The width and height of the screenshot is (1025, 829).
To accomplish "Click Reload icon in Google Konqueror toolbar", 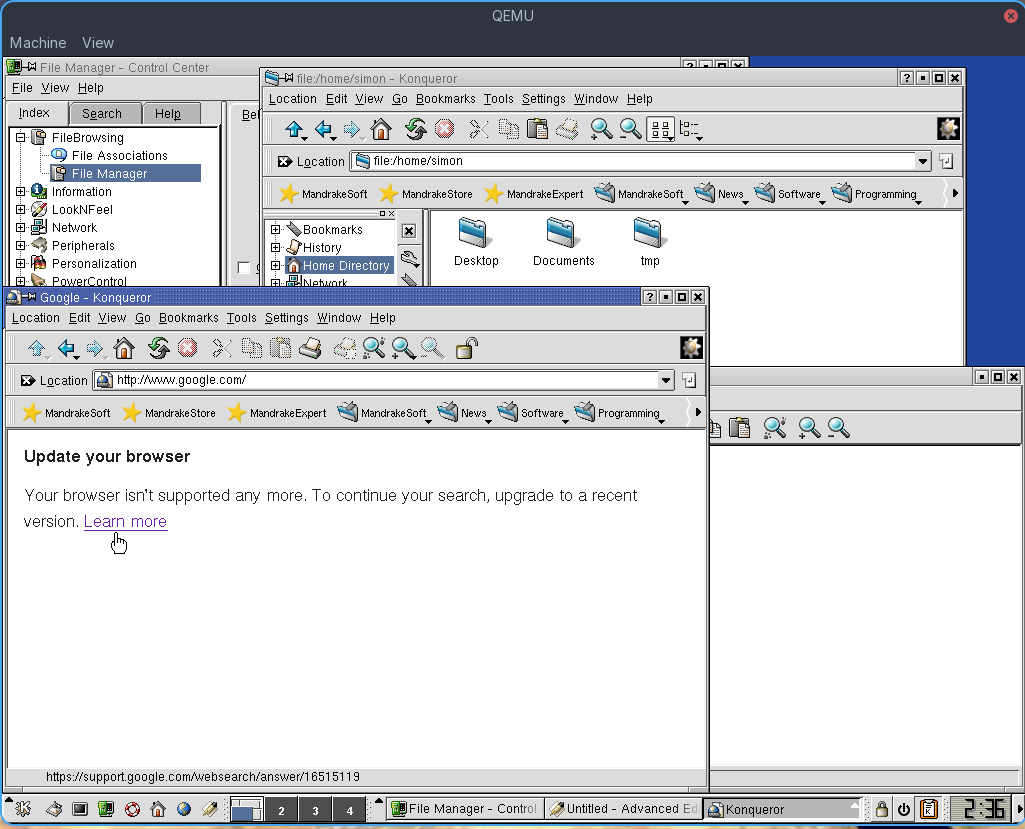I will (x=158, y=348).
